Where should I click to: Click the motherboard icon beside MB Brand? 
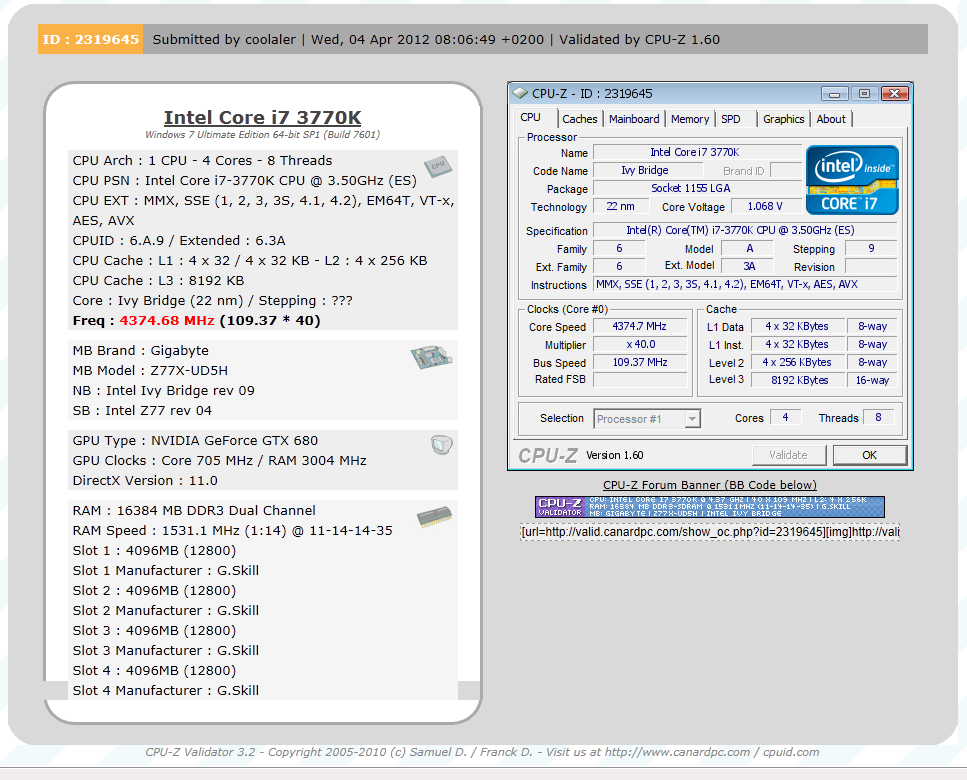click(x=431, y=357)
